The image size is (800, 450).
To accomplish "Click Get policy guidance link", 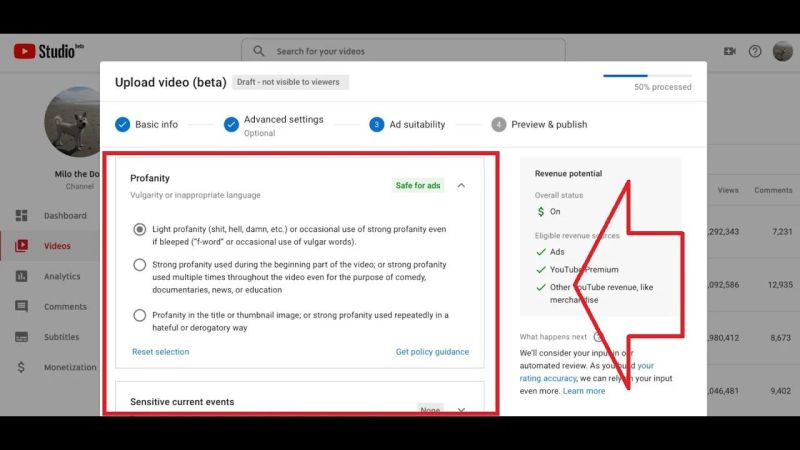I will tap(432, 352).
